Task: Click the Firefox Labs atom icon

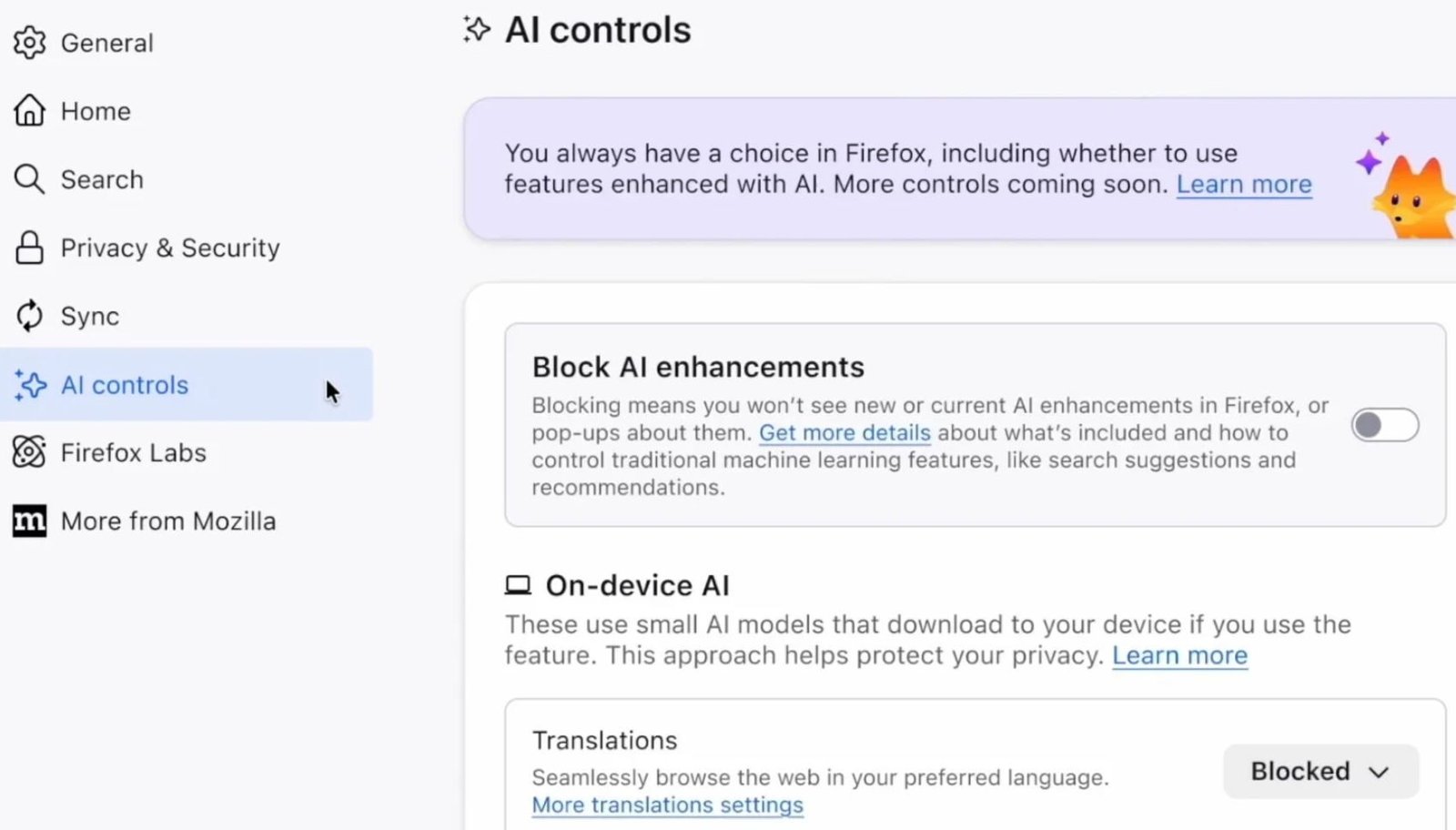Action: pyautogui.click(x=29, y=452)
